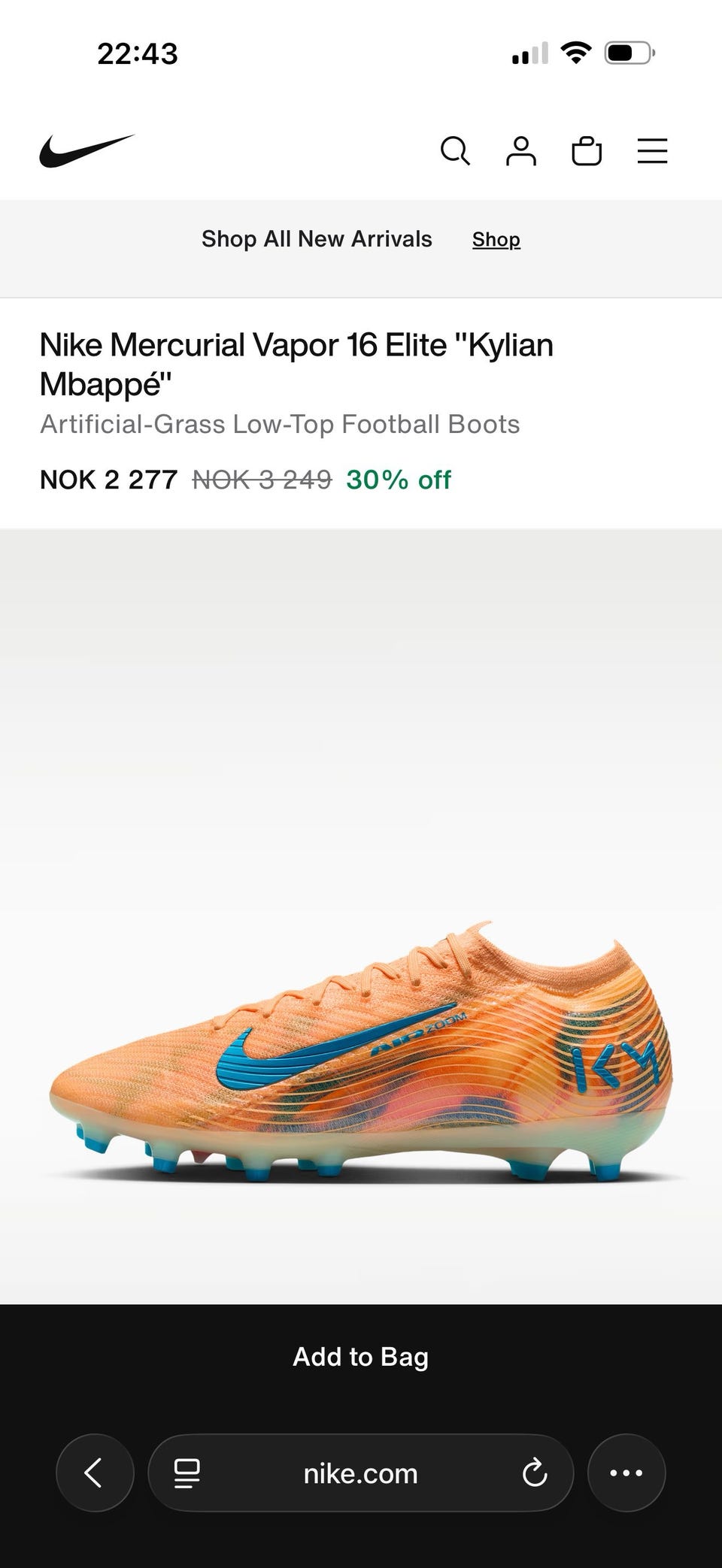Open the hamburger navigation menu

point(652,151)
